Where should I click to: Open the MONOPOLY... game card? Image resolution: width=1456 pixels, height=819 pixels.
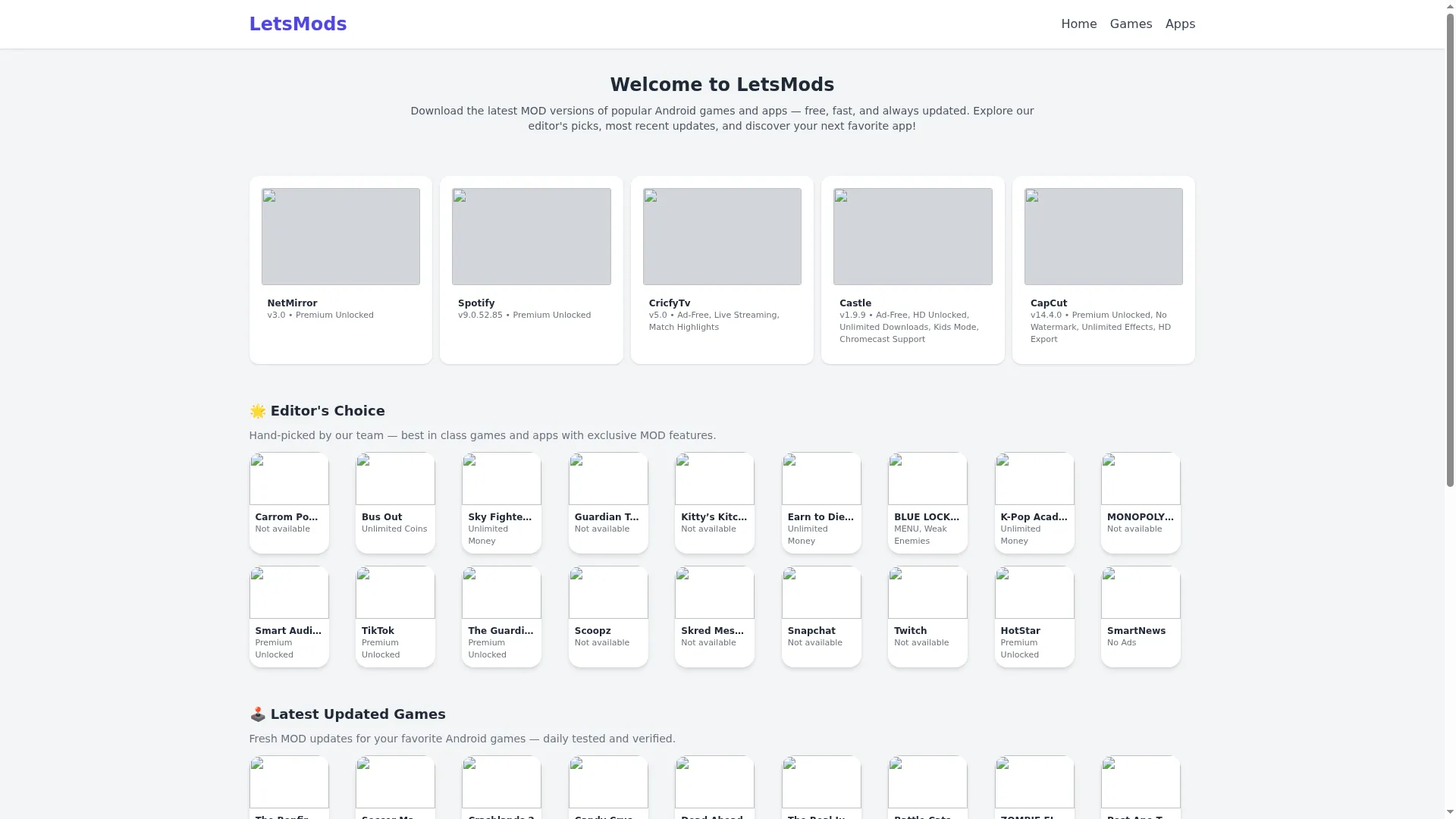pyautogui.click(x=1141, y=503)
